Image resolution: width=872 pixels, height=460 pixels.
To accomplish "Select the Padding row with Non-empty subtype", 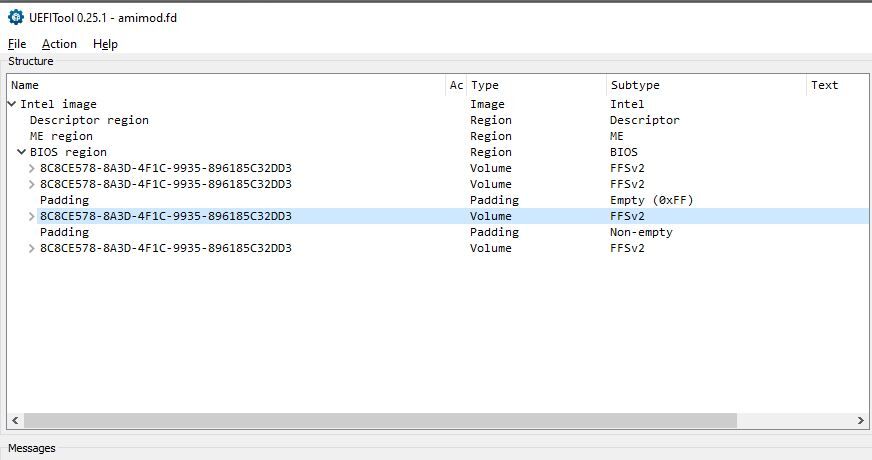I will [438, 232].
